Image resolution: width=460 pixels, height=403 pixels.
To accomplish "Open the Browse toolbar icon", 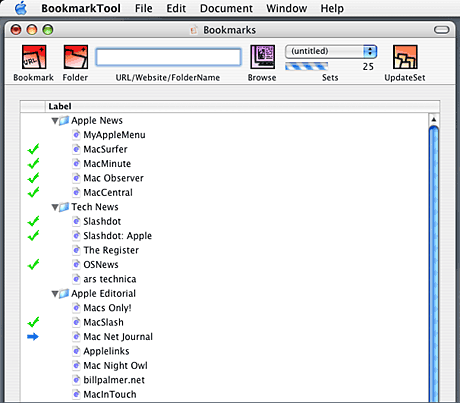I will tap(263, 57).
